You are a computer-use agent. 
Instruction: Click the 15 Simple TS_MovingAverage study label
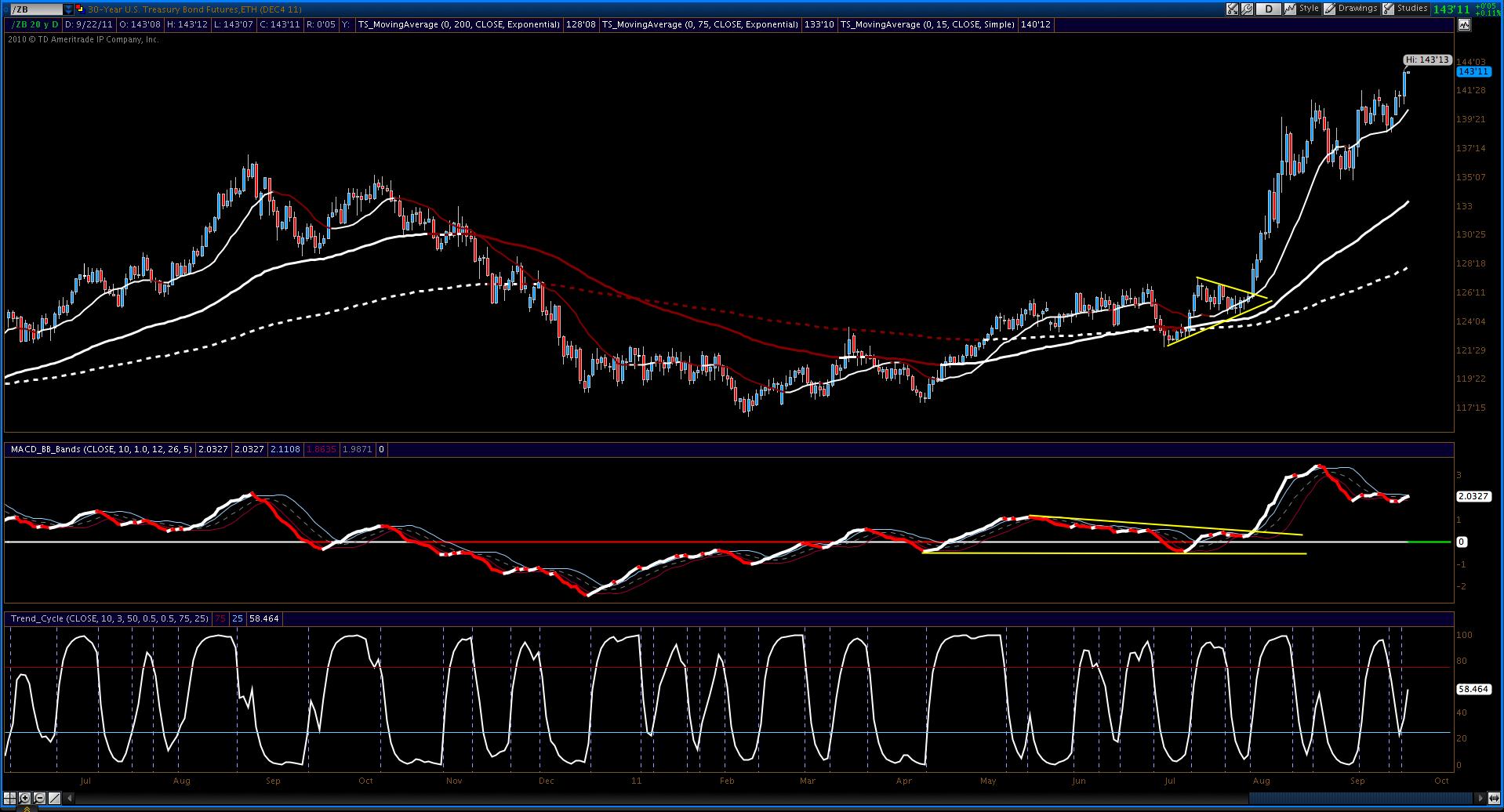tap(928, 25)
